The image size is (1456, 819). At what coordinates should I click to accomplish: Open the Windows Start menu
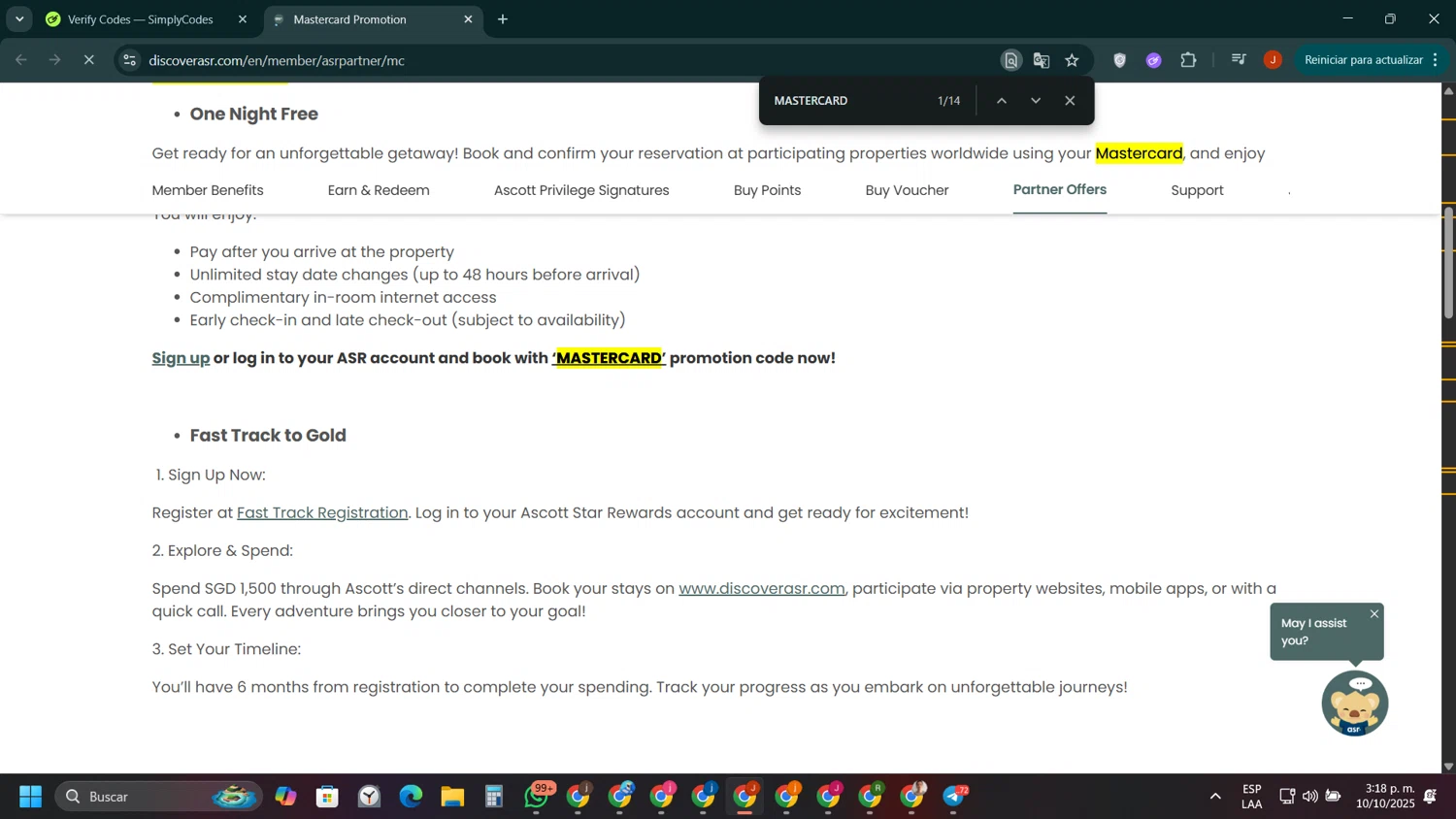click(x=30, y=797)
